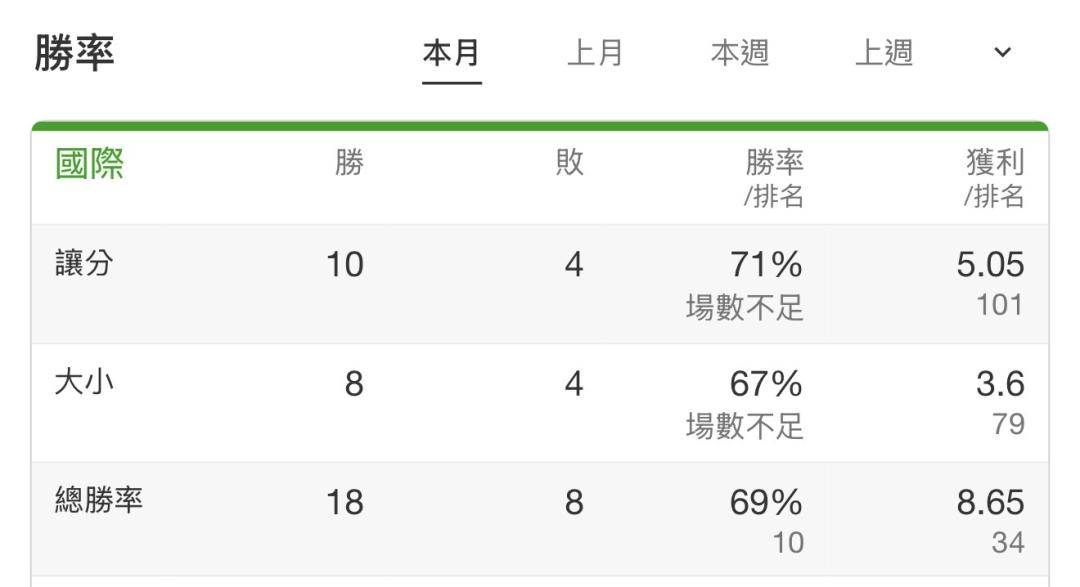Click the 69% overall win rate value

[767, 502]
